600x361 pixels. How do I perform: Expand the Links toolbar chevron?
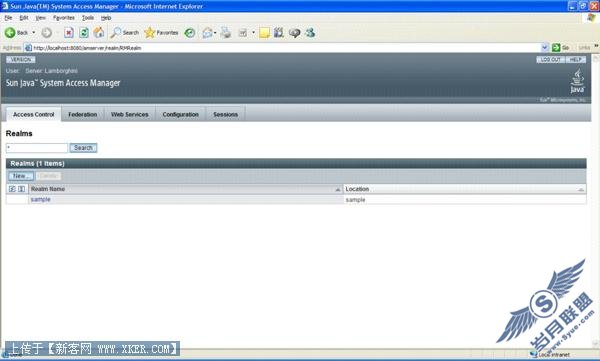coord(596,46)
